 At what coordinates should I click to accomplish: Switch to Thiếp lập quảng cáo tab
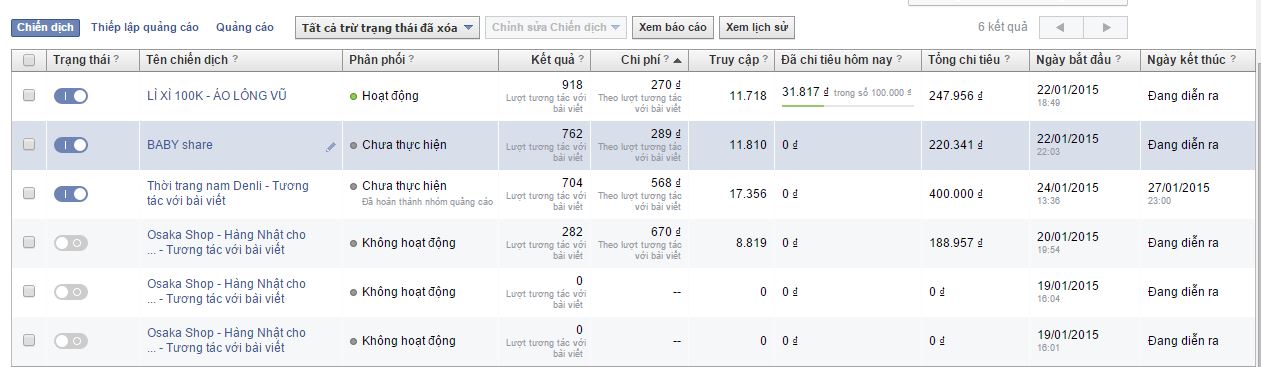pyautogui.click(x=144, y=27)
